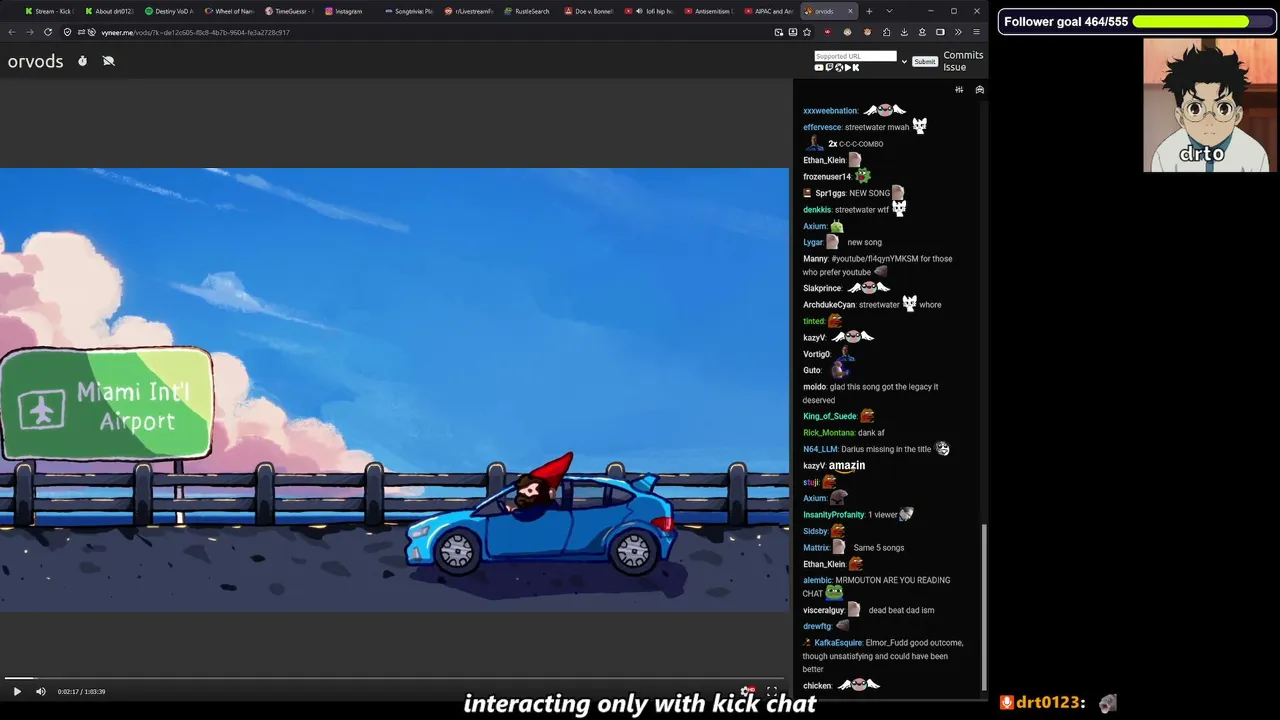
Task: Click the stopwatch icon beside orvods
Action: click(x=82, y=61)
